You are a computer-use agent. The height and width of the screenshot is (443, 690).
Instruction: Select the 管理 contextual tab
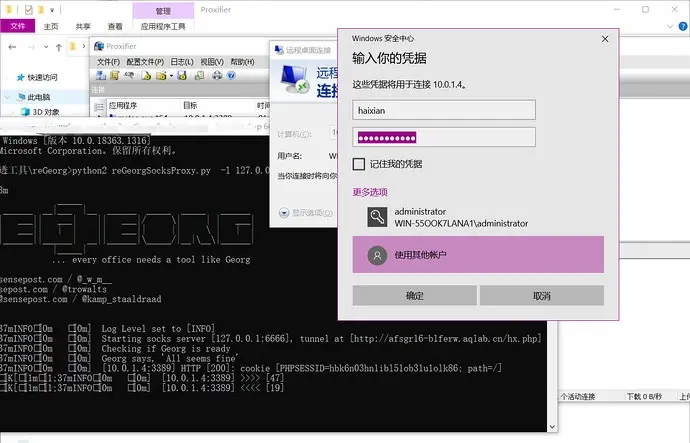[x=163, y=11]
